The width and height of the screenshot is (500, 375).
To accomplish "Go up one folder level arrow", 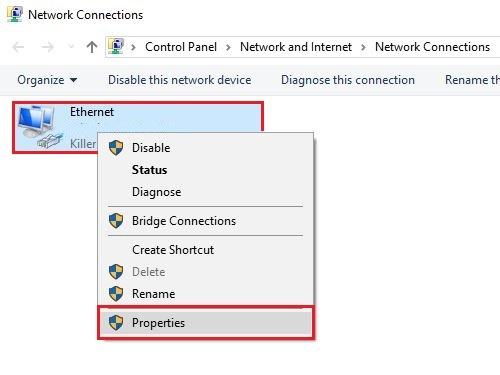I will point(92,47).
